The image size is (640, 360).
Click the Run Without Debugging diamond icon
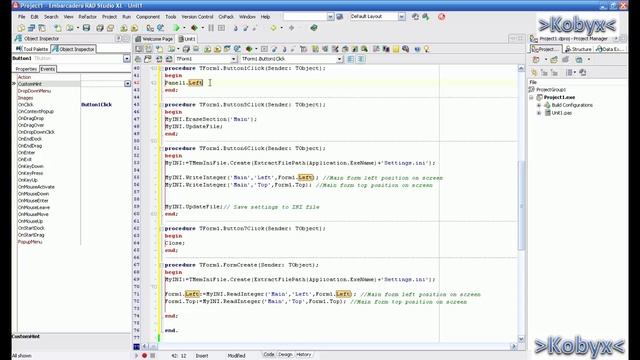(194, 28)
